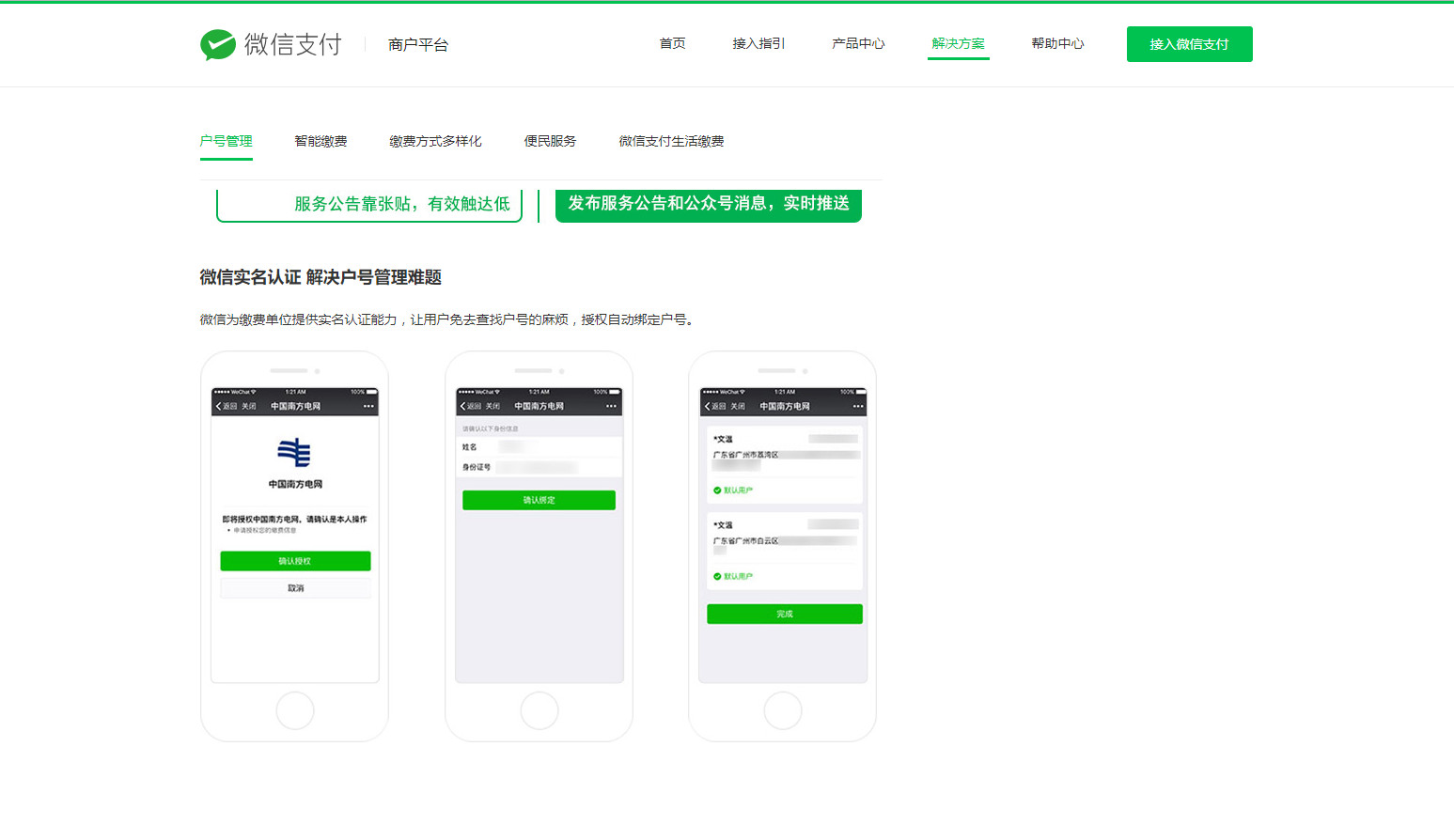Click the back arrow on the 确认绑定 phone
The height and width of the screenshot is (840, 1454).
pyautogui.click(x=462, y=406)
